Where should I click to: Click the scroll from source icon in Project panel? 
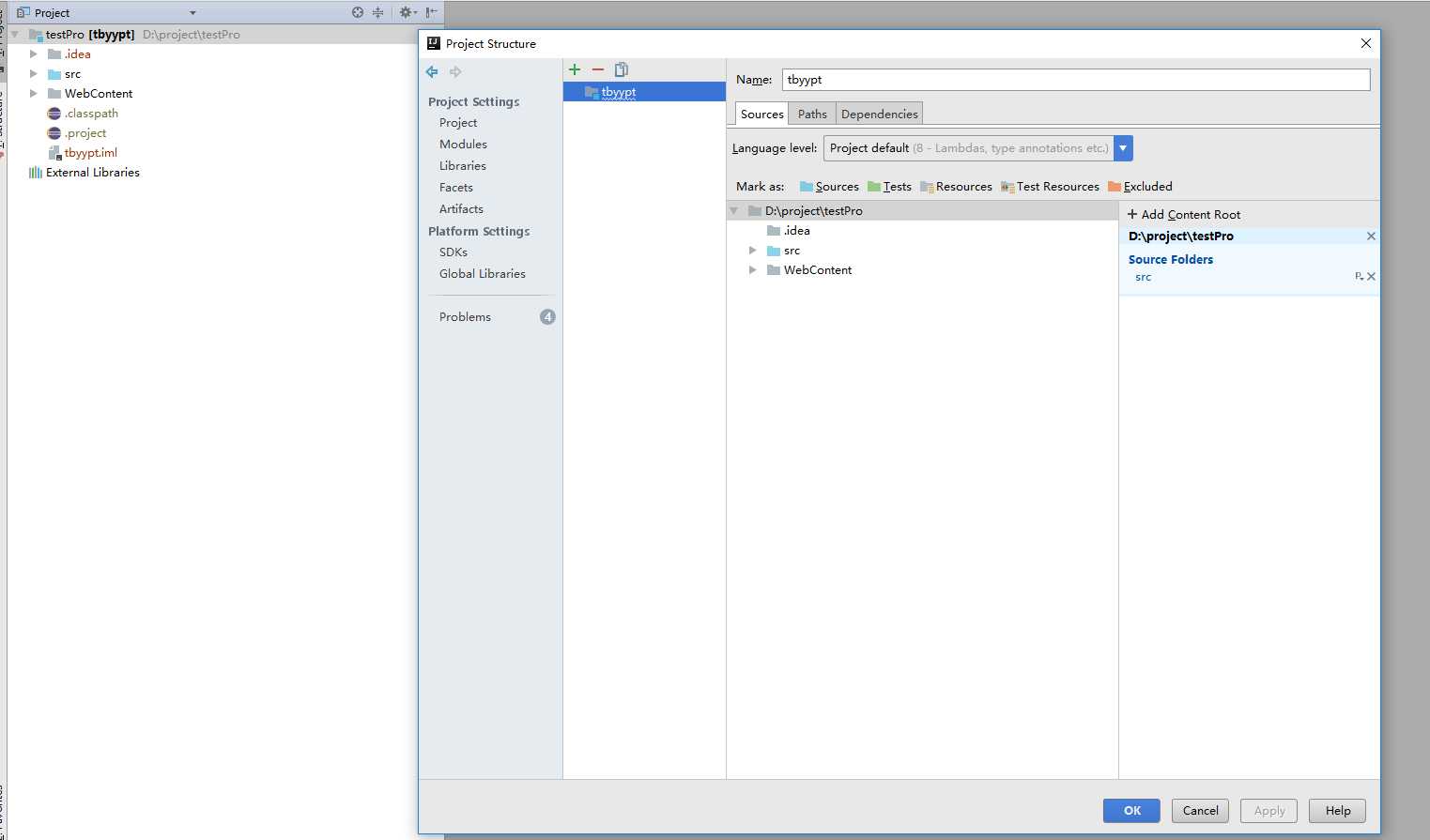(358, 12)
